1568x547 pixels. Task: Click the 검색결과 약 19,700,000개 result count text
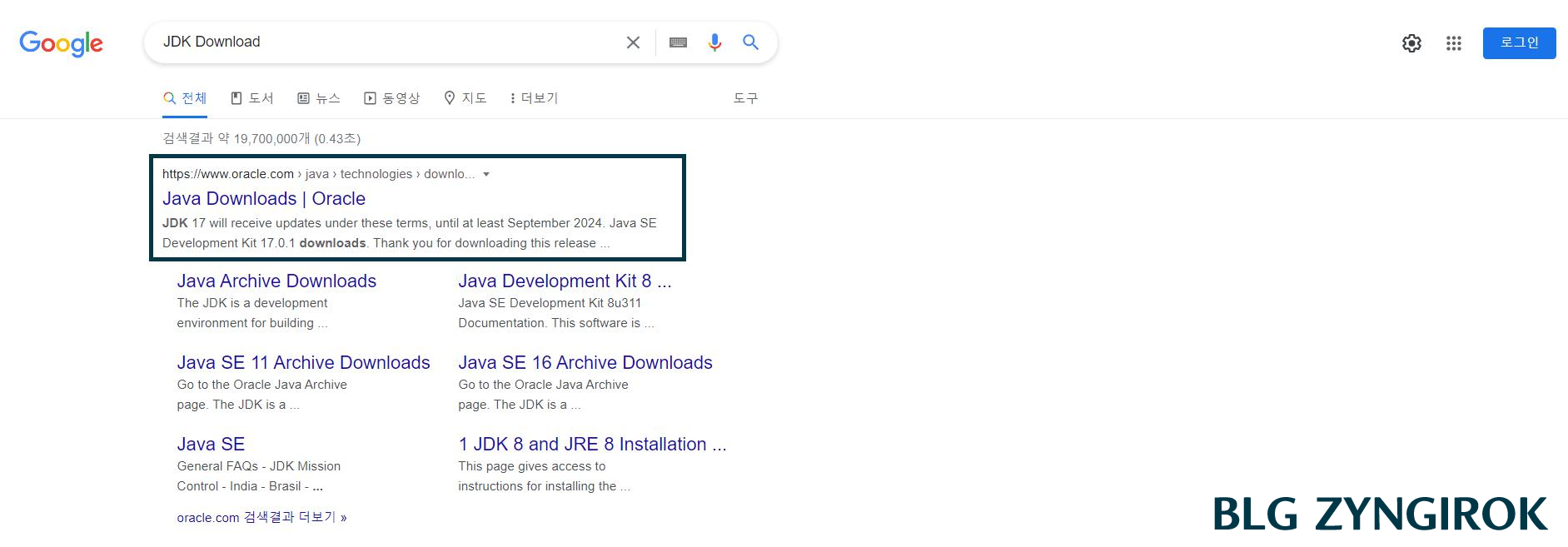pos(261,138)
